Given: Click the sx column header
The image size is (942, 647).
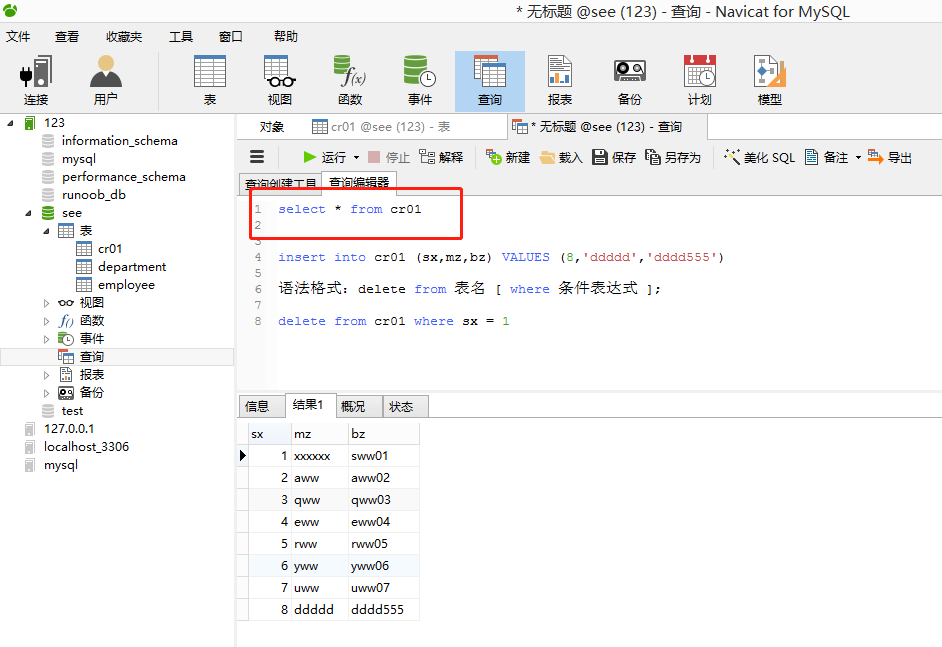Looking at the screenshot, I should click(x=270, y=434).
